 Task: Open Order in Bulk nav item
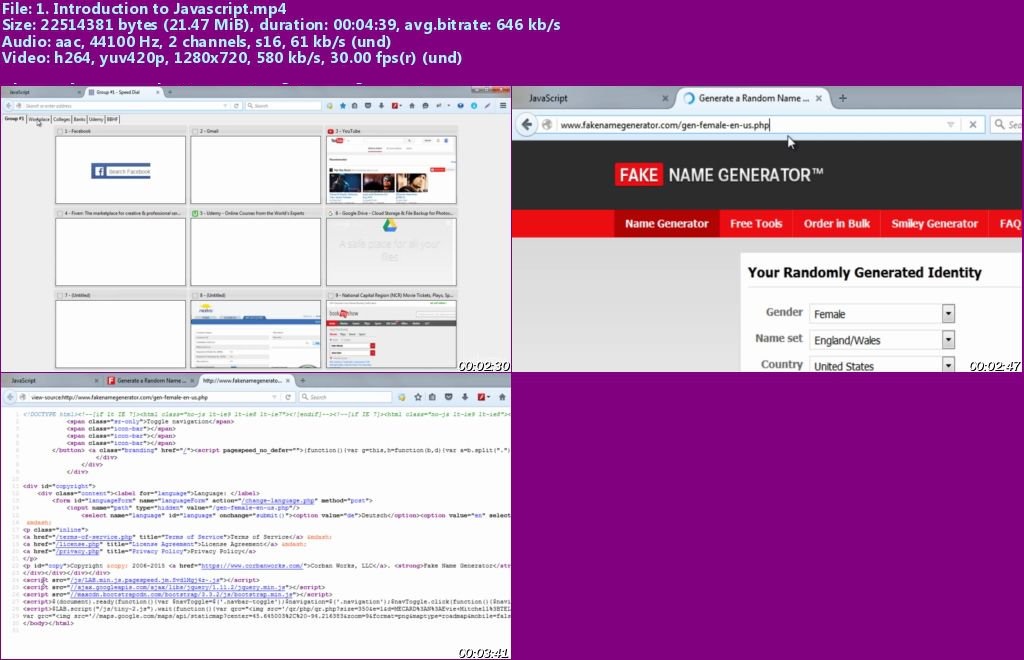coord(837,223)
